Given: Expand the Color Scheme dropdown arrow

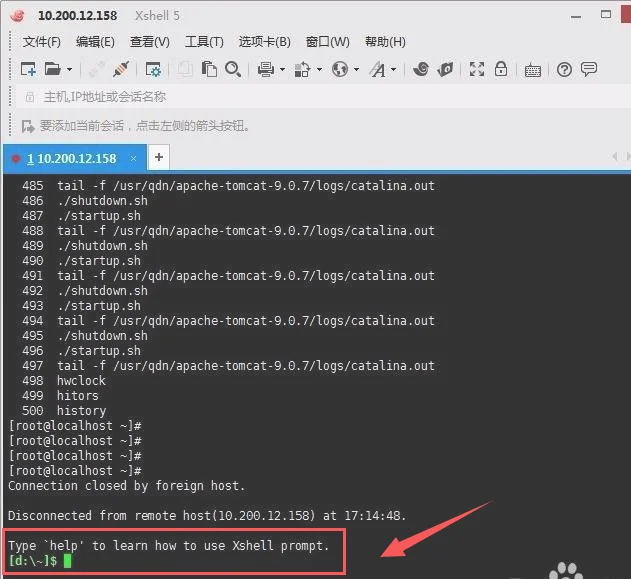Looking at the screenshot, I should pyautogui.click(x=320, y=70).
